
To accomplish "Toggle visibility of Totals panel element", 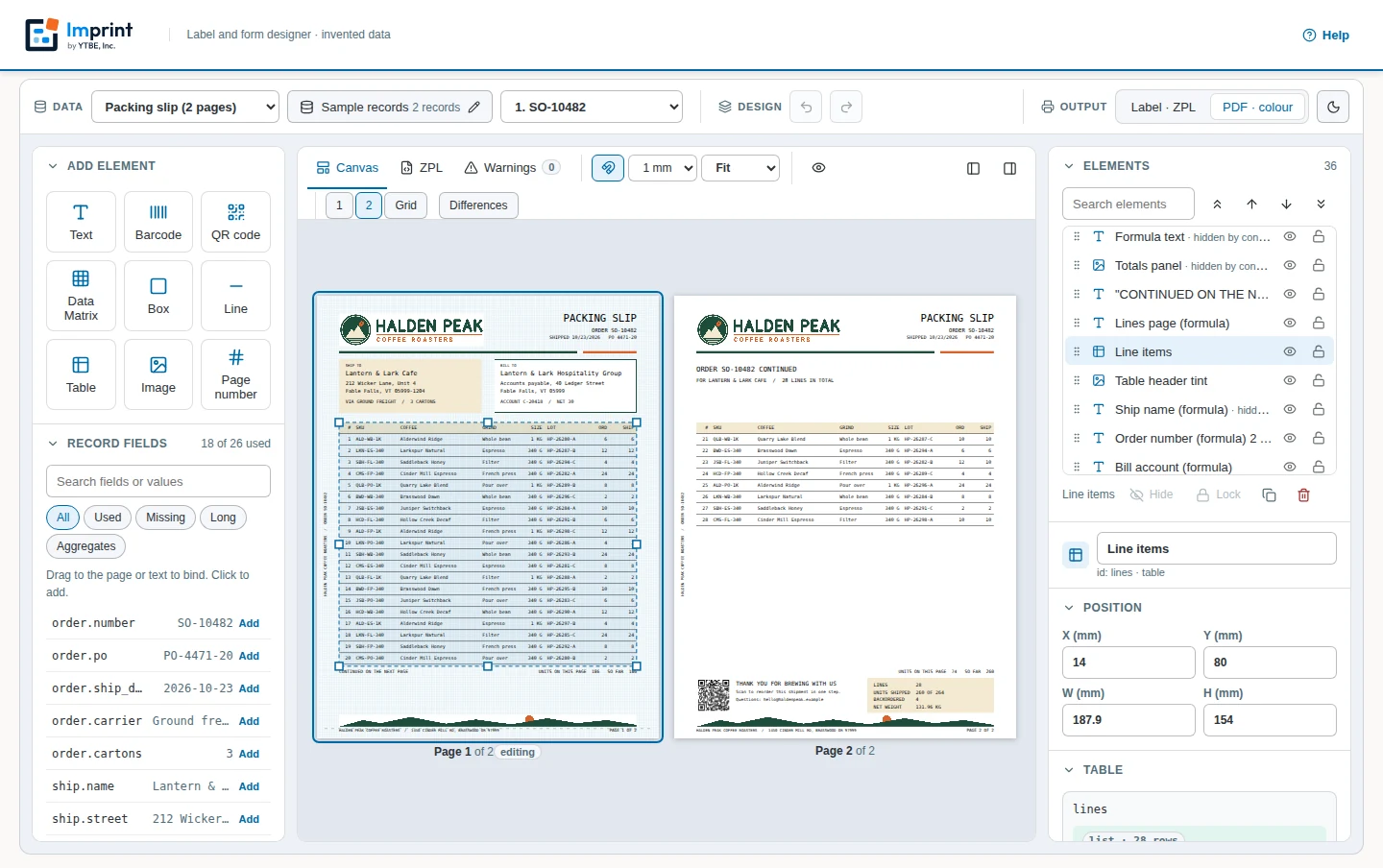I will click(x=1290, y=265).
